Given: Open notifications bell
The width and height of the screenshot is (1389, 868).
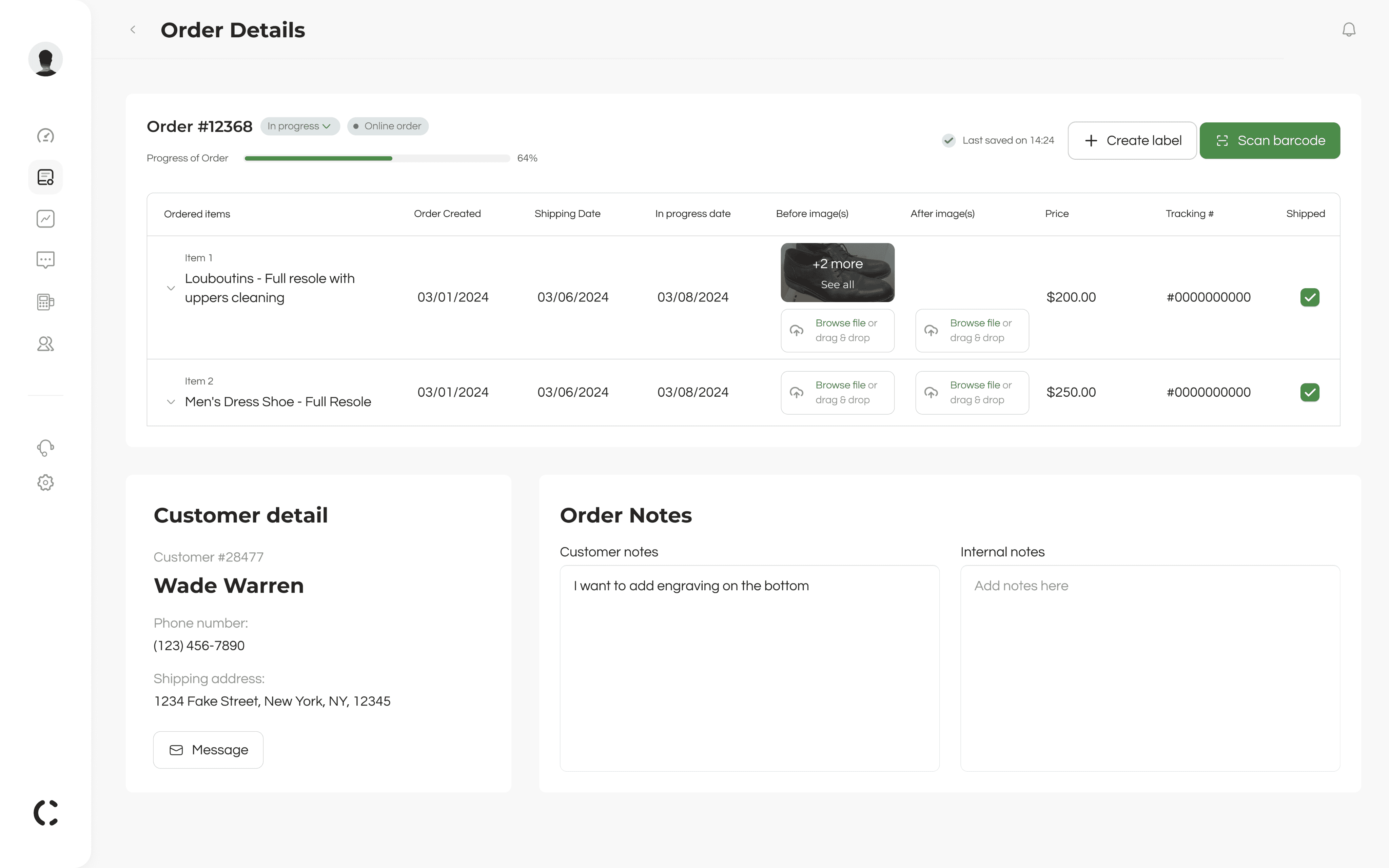Looking at the screenshot, I should pyautogui.click(x=1349, y=30).
